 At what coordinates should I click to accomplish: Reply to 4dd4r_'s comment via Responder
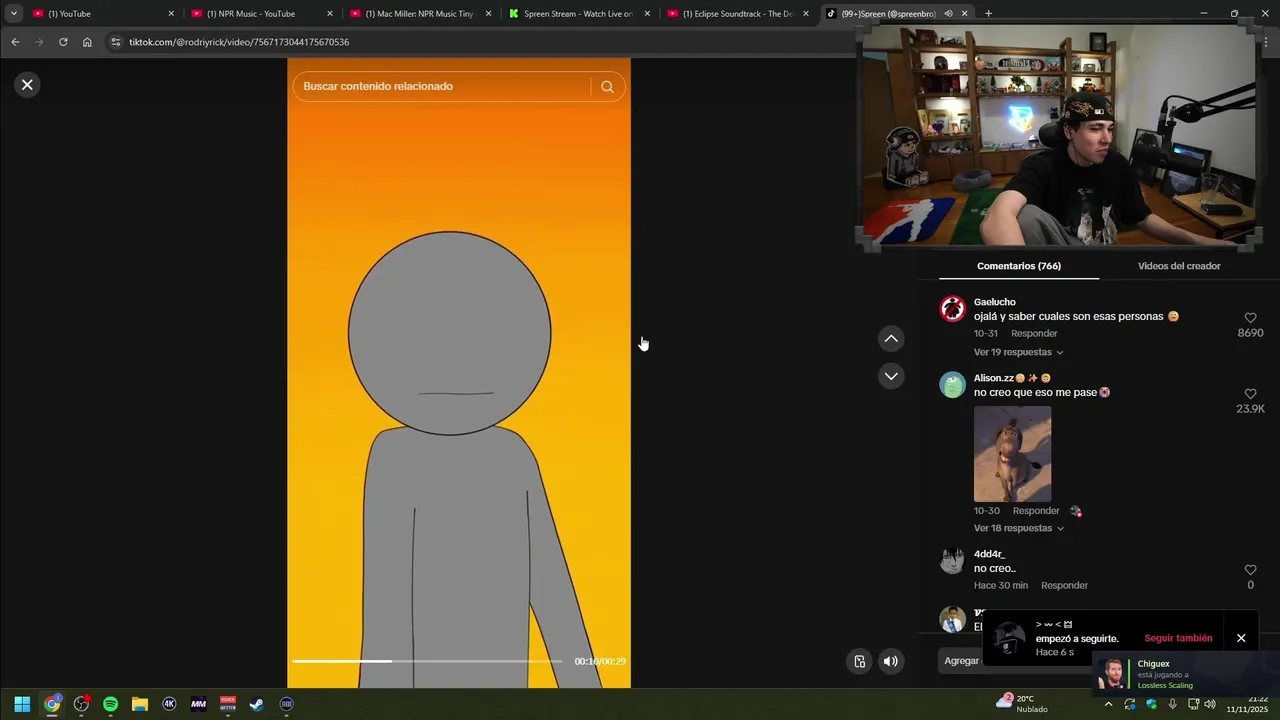pos(1064,585)
